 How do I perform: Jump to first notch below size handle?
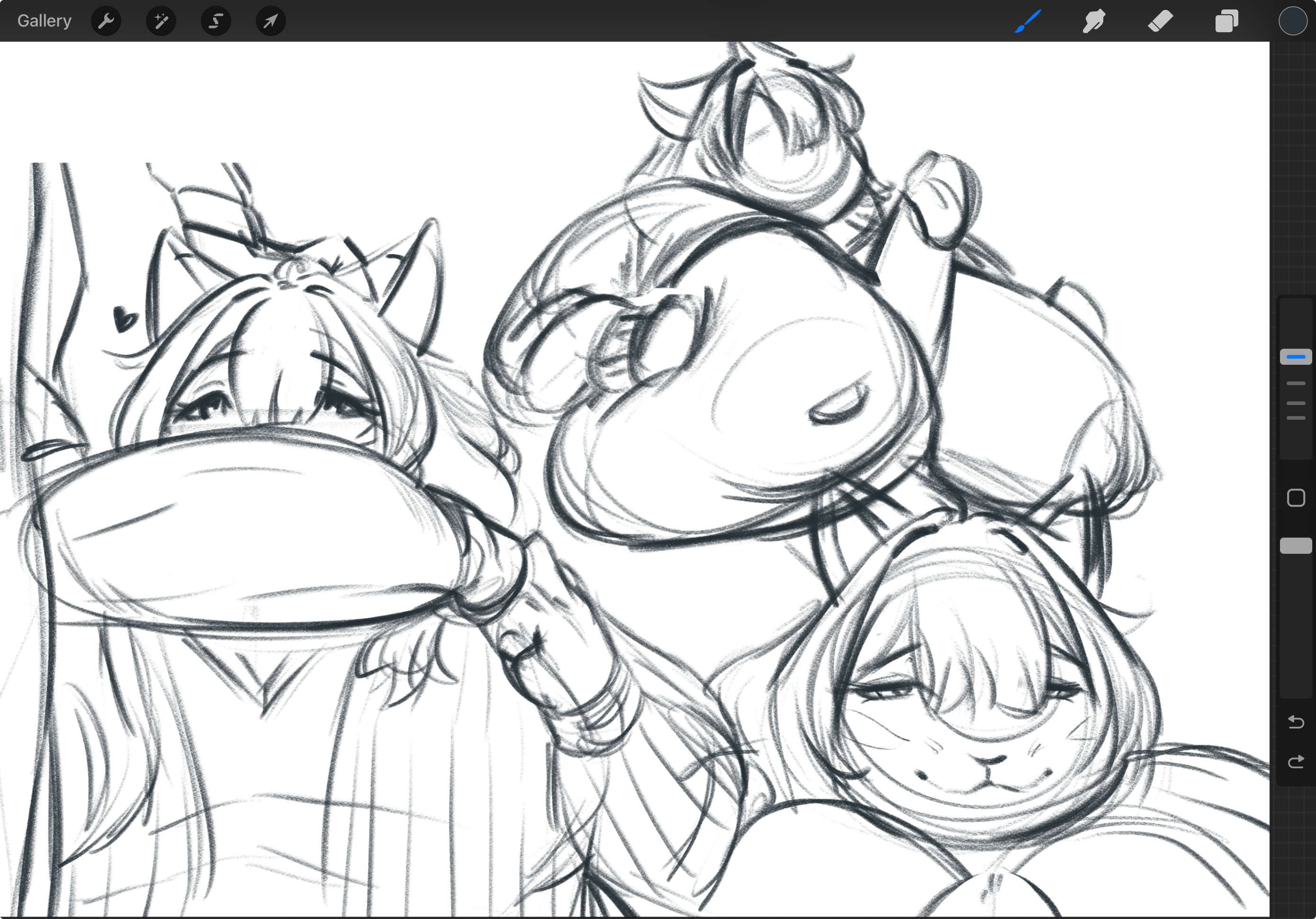pyautogui.click(x=1295, y=383)
